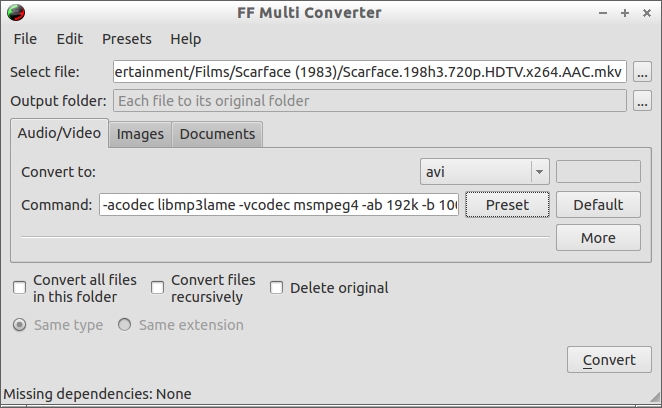The height and width of the screenshot is (408, 662).
Task: Browse for output folder with ellipsis button
Action: pos(642,101)
